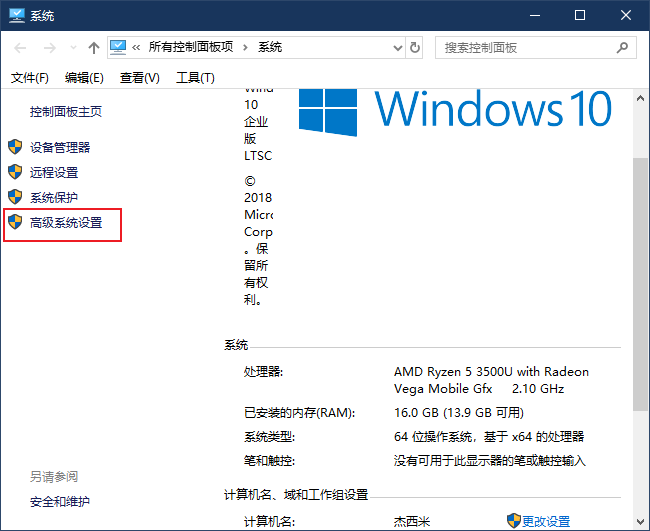Open the 工具(T) menu
650x531 pixels.
[x=195, y=78]
